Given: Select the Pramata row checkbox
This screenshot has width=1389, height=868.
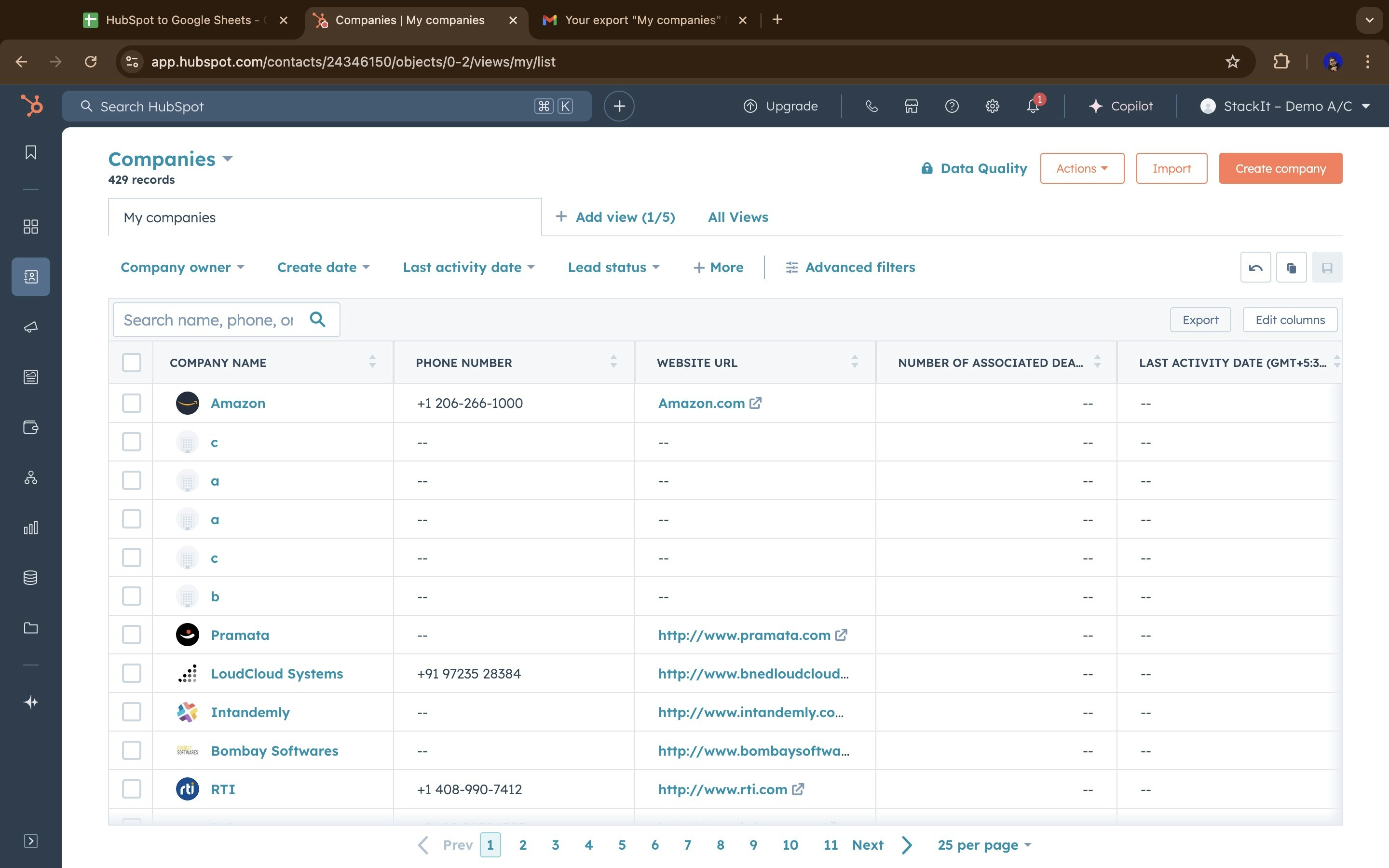Looking at the screenshot, I should 132,635.
